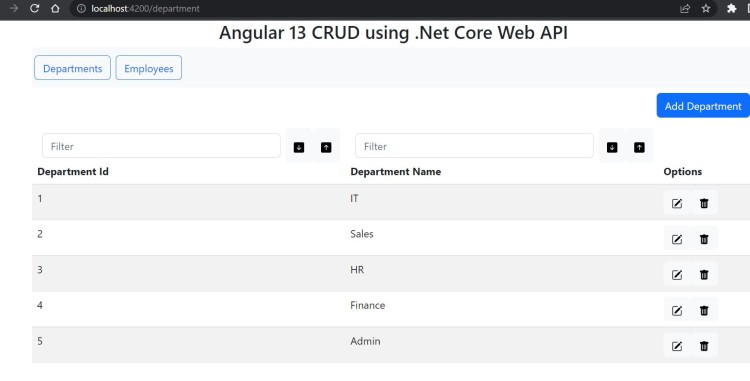Delete the Sales department row
The width and height of the screenshot is (750, 381).
click(704, 239)
